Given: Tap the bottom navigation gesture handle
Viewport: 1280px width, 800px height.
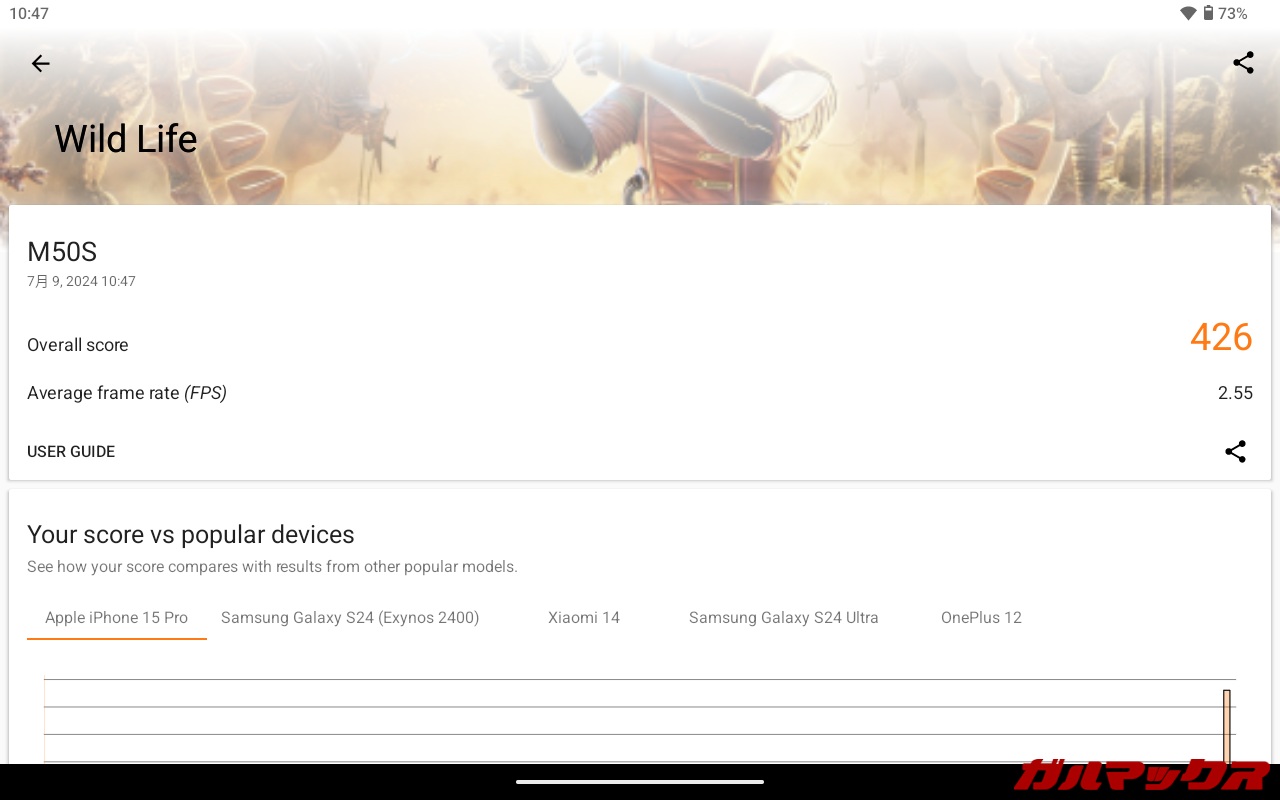Looking at the screenshot, I should point(640,782).
